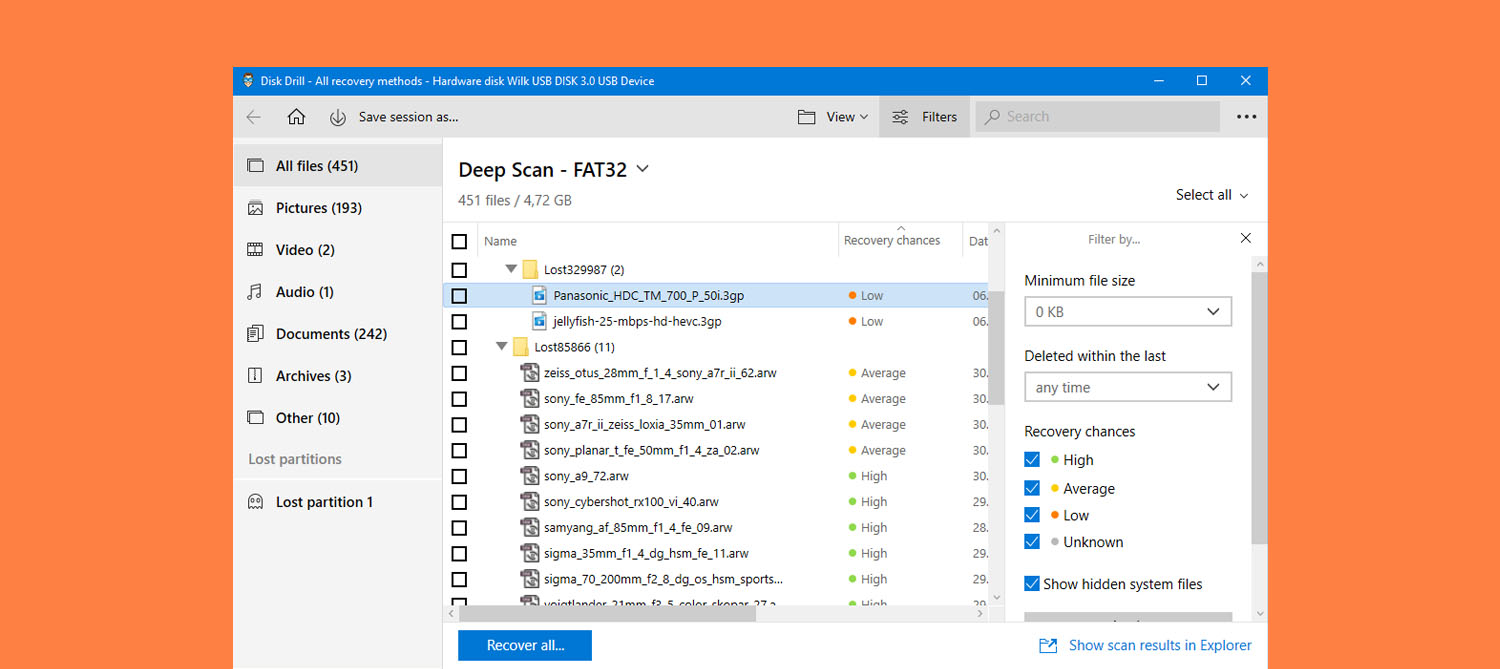
Task: Check the Lost329987 folder checkbox
Action: click(x=459, y=270)
